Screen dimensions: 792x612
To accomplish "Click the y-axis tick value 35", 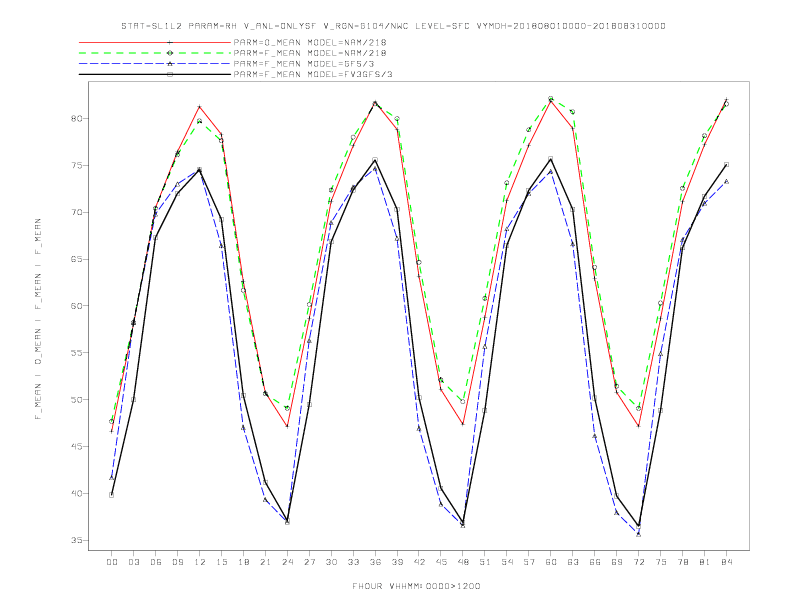I will pyautogui.click(x=76, y=540).
